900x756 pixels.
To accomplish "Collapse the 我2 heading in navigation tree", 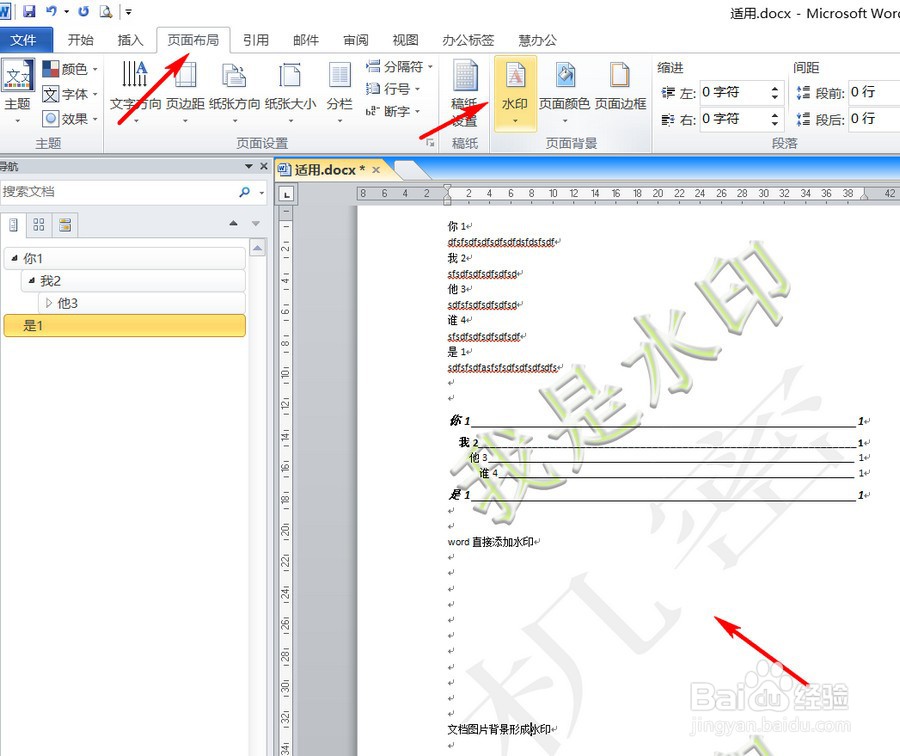I will (32, 281).
